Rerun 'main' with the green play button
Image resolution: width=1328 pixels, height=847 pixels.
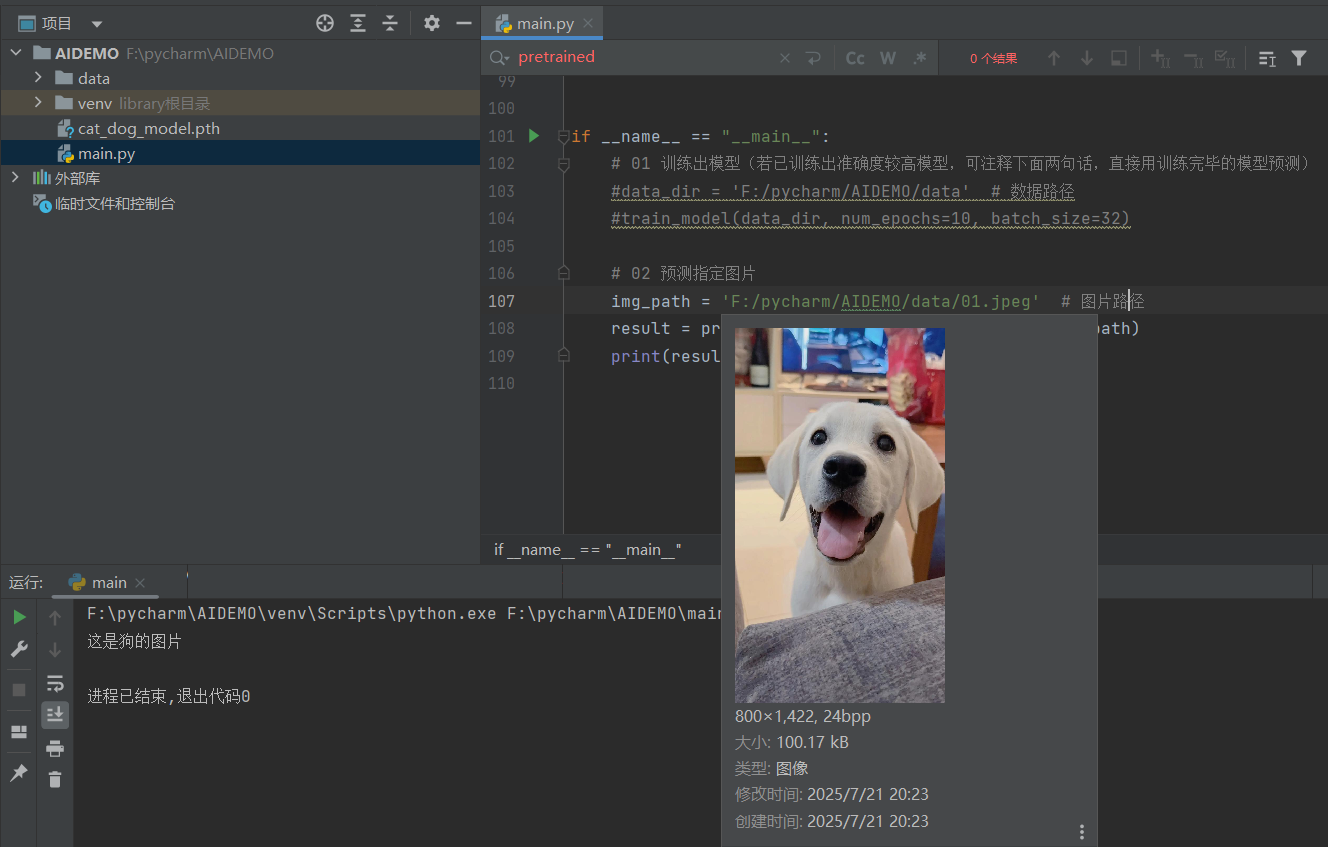pos(19,617)
